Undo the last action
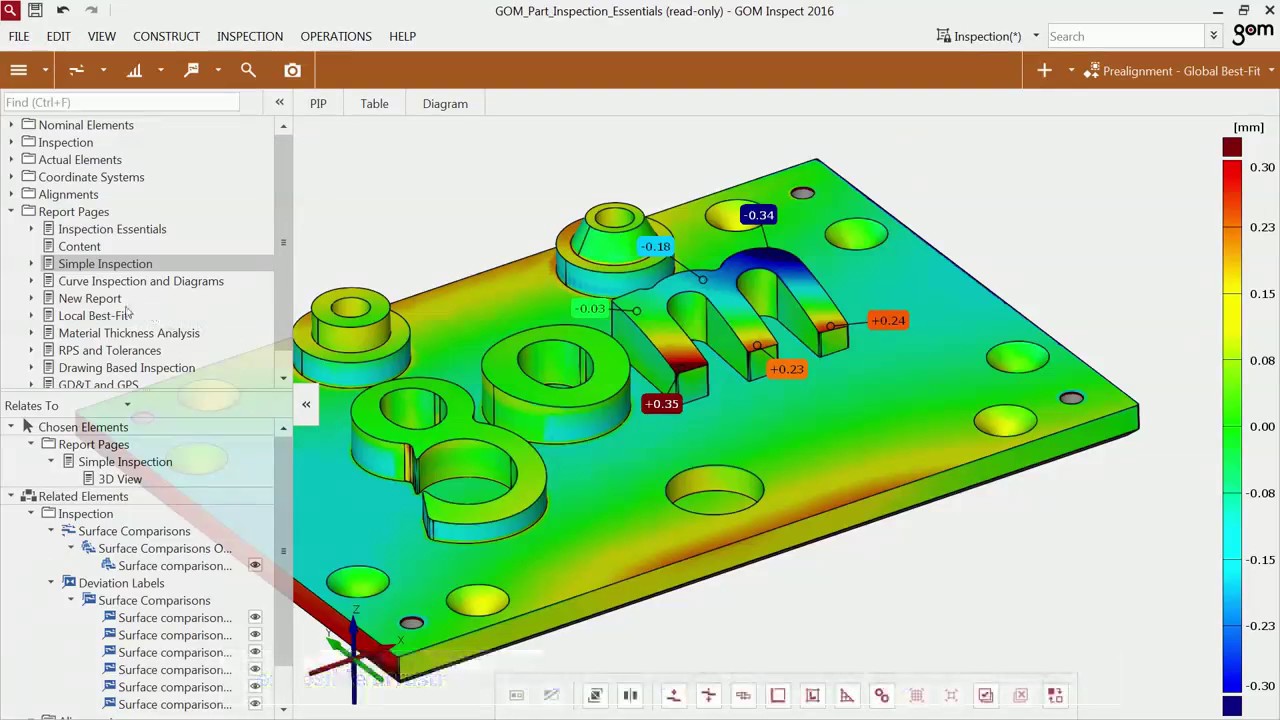This screenshot has height=720, width=1280. pos(63,10)
